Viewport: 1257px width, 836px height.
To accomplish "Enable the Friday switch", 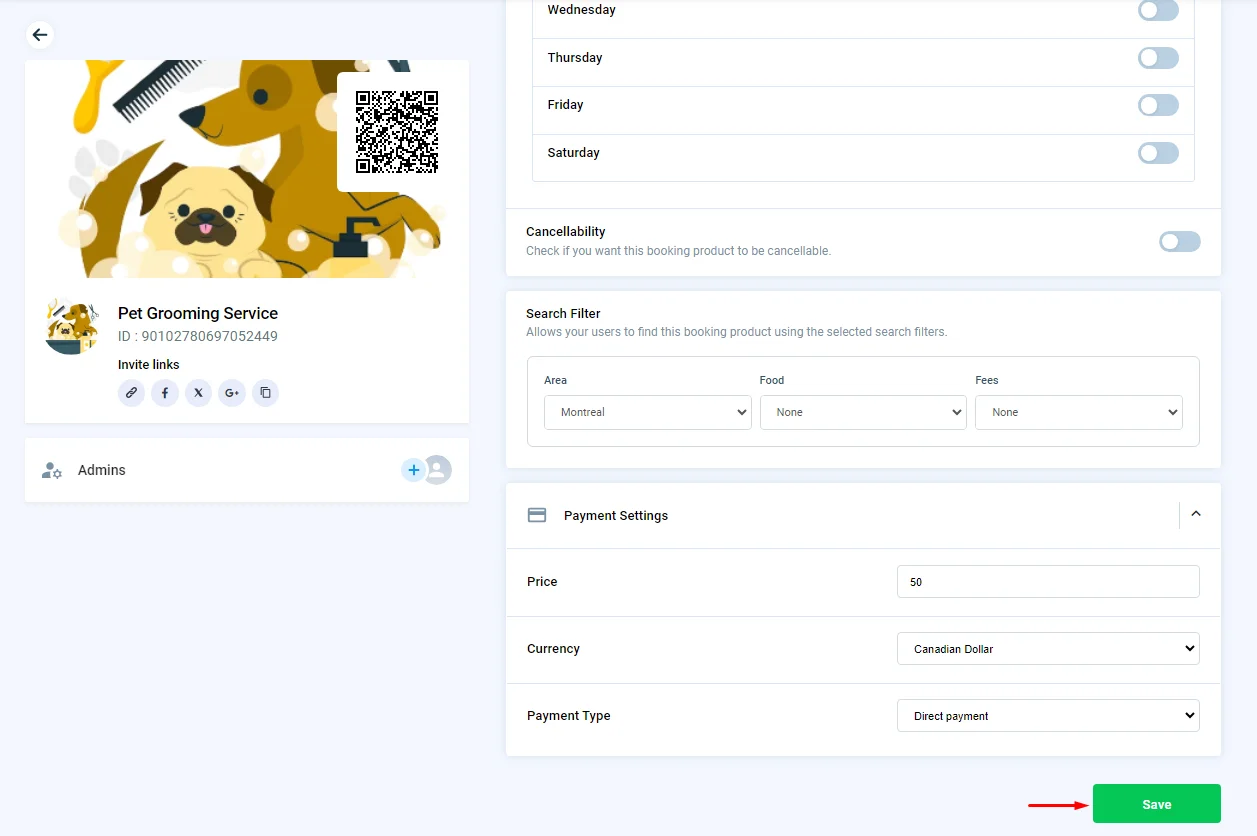I will coord(1158,105).
